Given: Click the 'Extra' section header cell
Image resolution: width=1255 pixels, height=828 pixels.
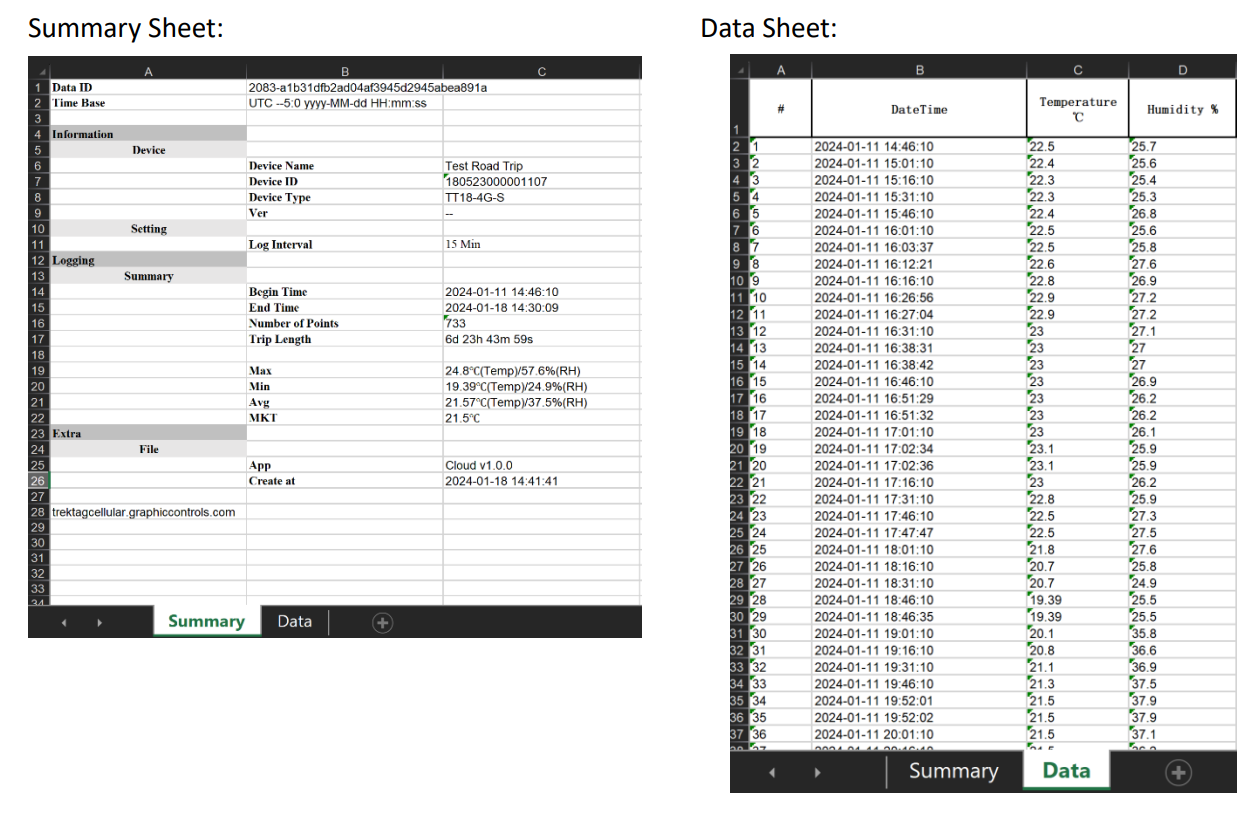Looking at the screenshot, I should [x=148, y=434].
